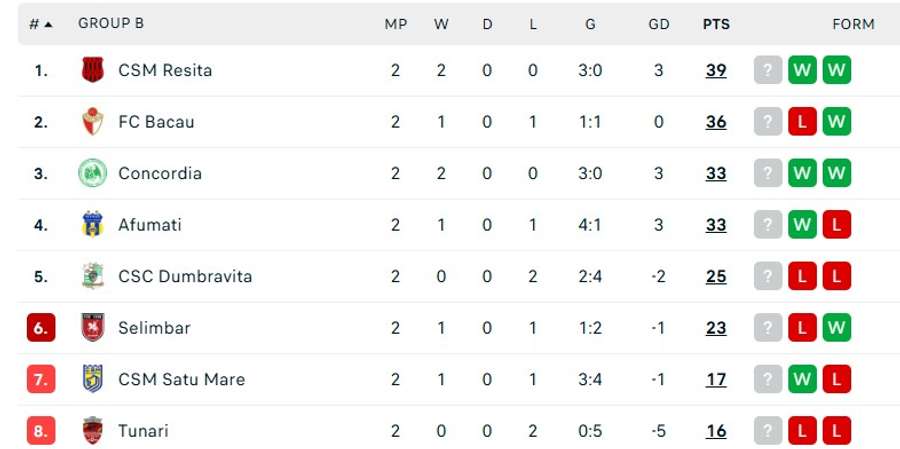
Task: Open the Tunari team name link
Action: click(x=143, y=431)
